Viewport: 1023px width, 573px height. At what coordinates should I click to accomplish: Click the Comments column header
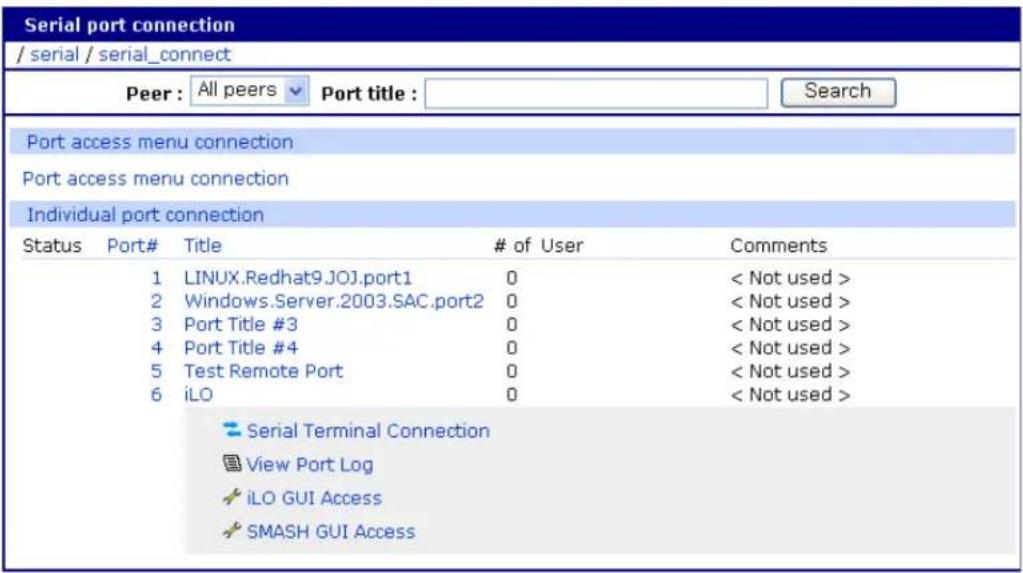coord(778,245)
